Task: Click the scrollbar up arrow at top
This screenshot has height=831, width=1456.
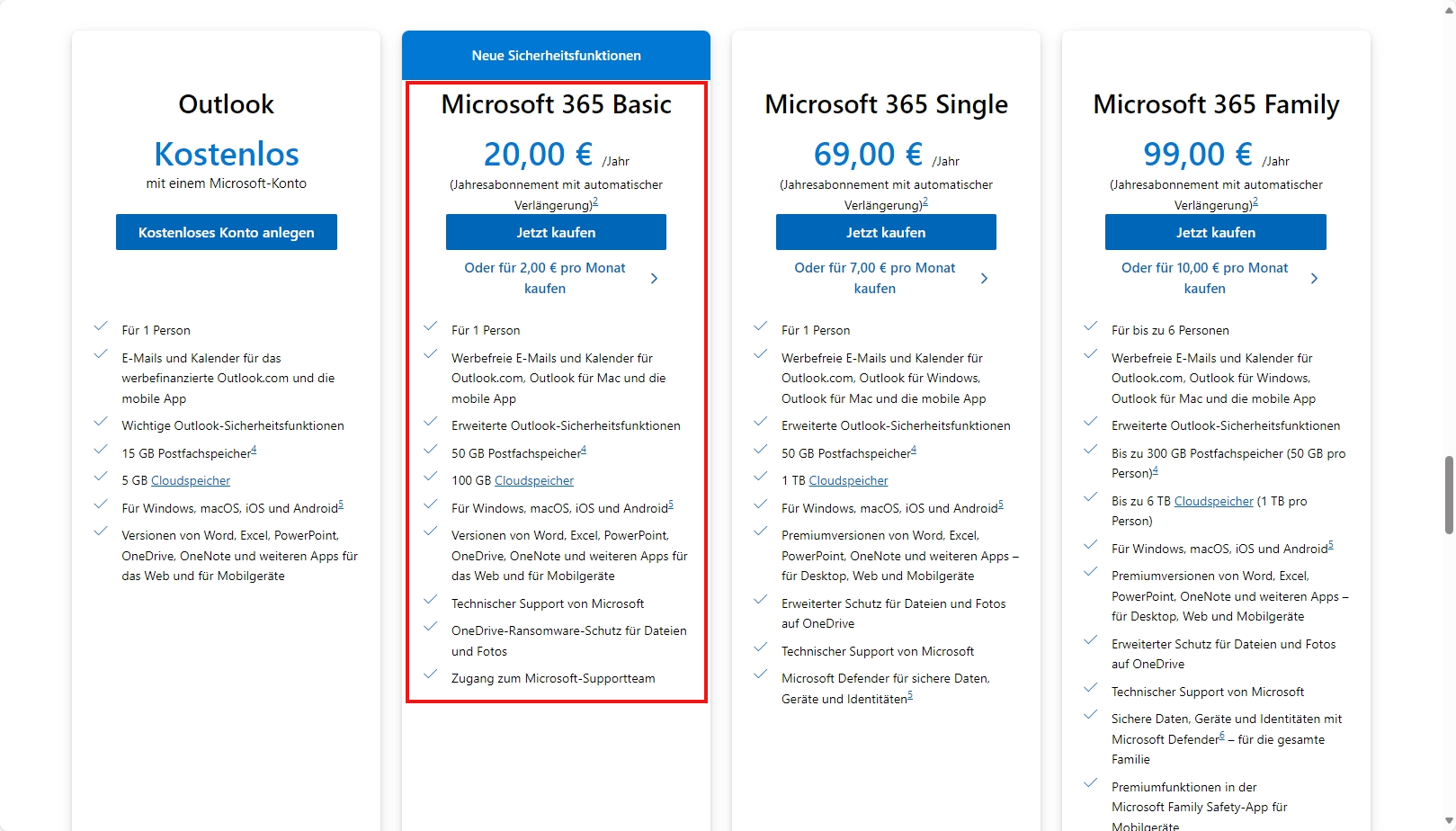Action: [1448, 9]
